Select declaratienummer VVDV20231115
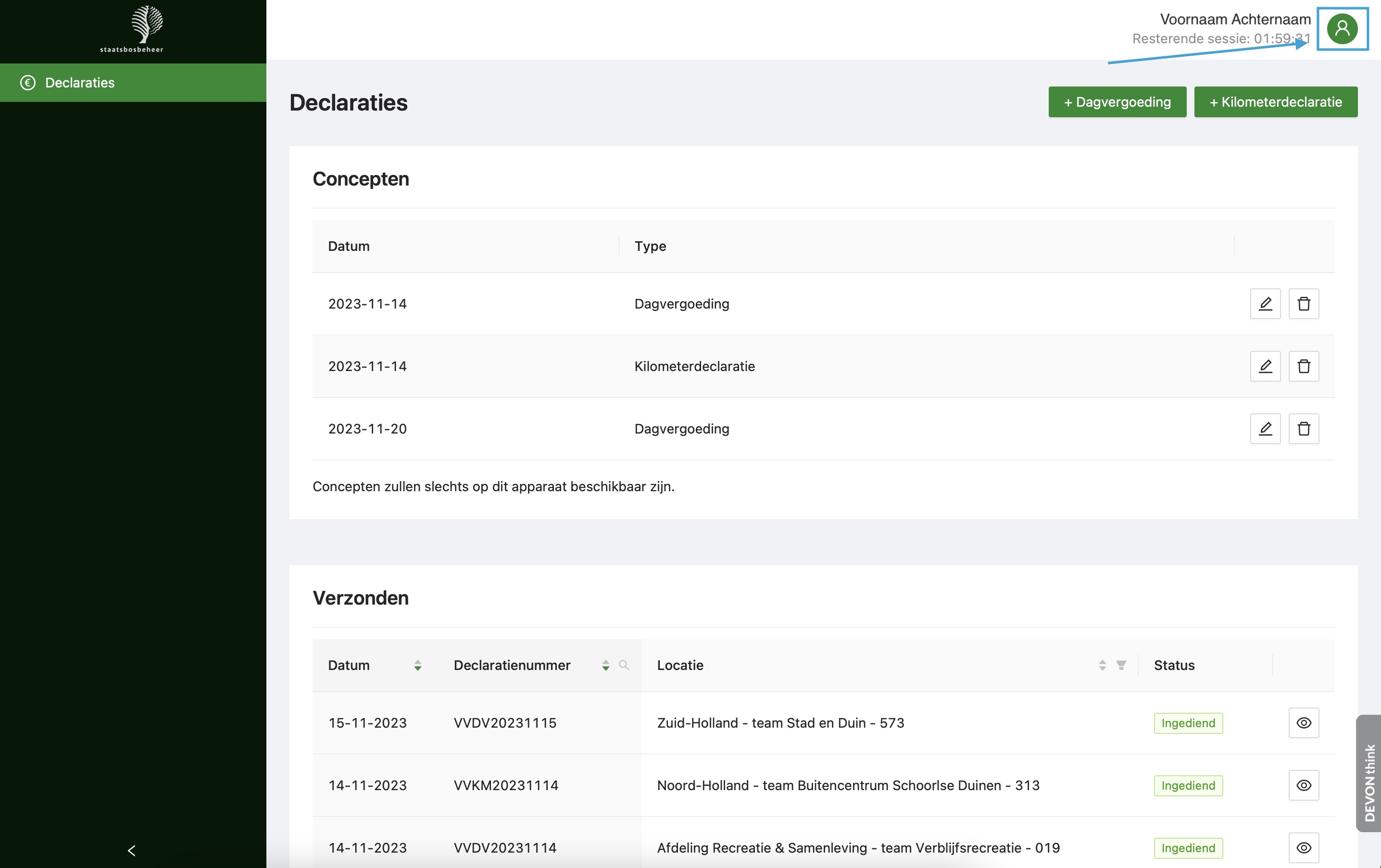Viewport: 1381px width, 868px height. (x=505, y=723)
